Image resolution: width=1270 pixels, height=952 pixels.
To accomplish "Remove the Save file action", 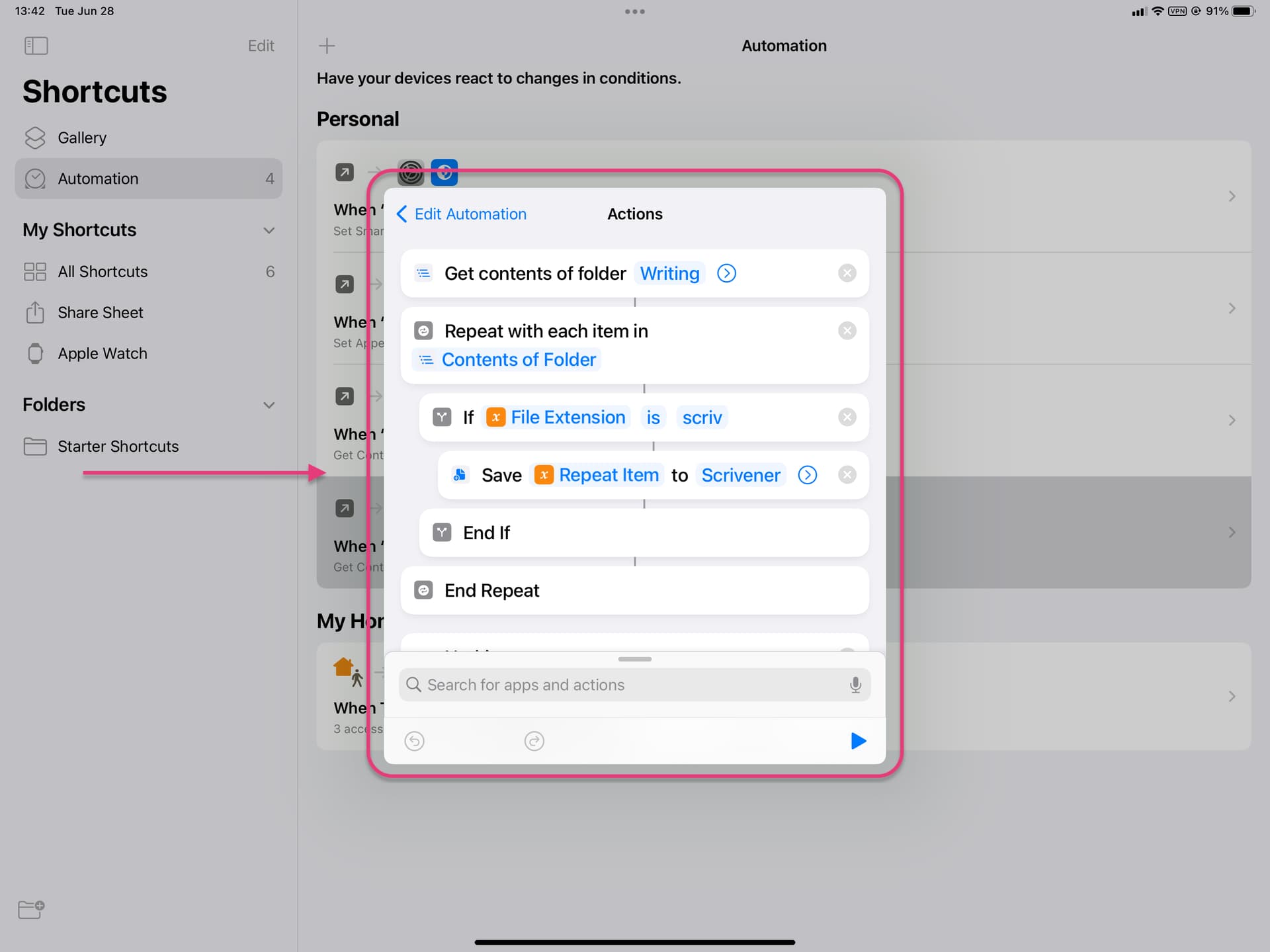I will (x=847, y=475).
